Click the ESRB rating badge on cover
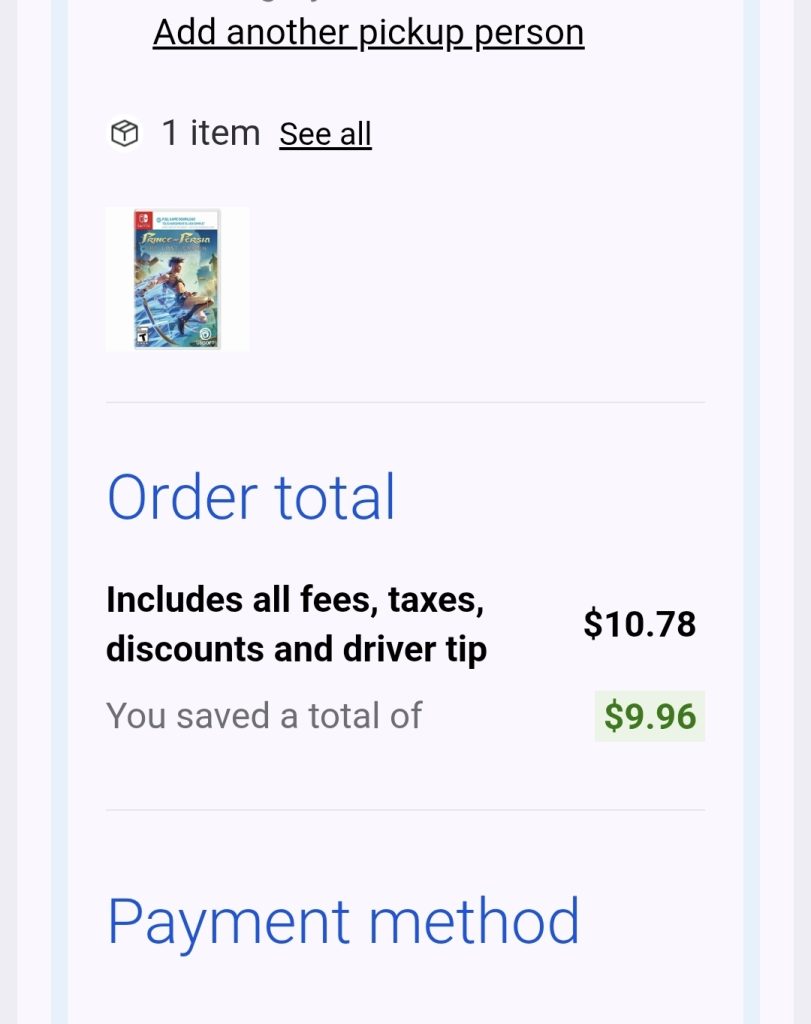 point(142,337)
